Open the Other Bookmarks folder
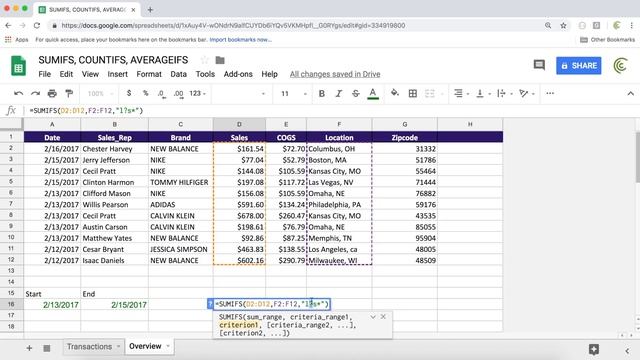The image size is (640, 360). [x=607, y=40]
